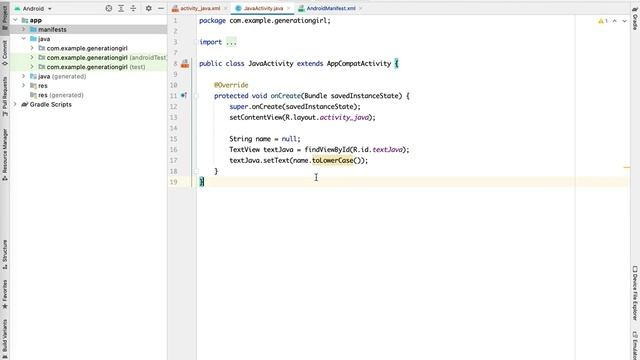This screenshot has height=360, width=640.
Task: Expand the Gradle Scripts node
Action: click(x=16, y=104)
